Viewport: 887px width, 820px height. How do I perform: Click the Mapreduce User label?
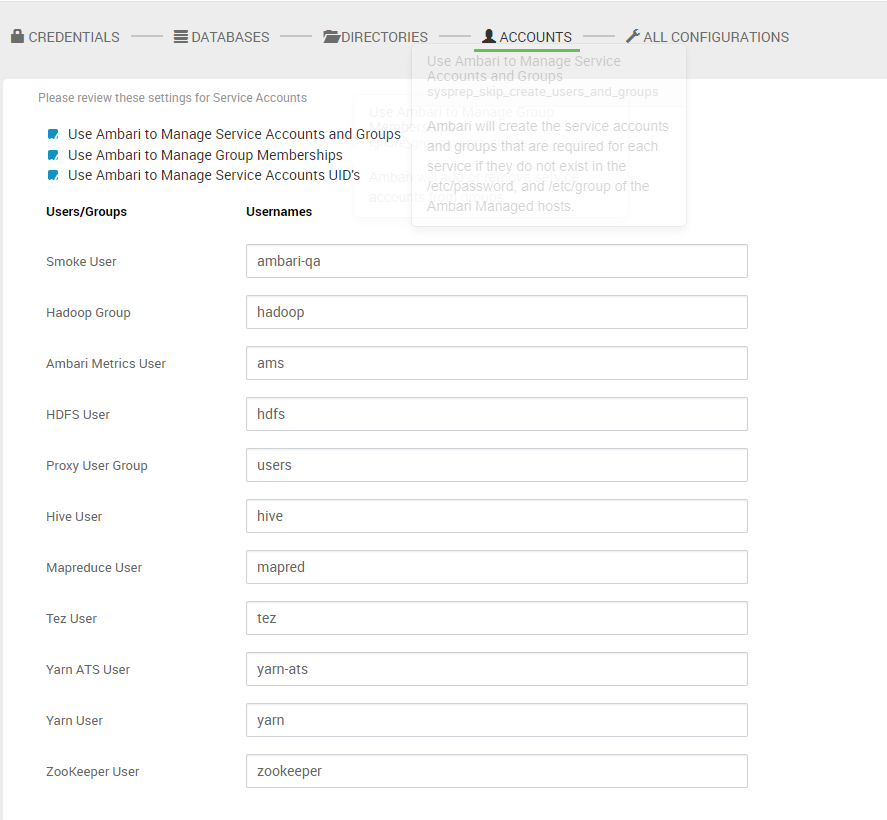coord(94,568)
